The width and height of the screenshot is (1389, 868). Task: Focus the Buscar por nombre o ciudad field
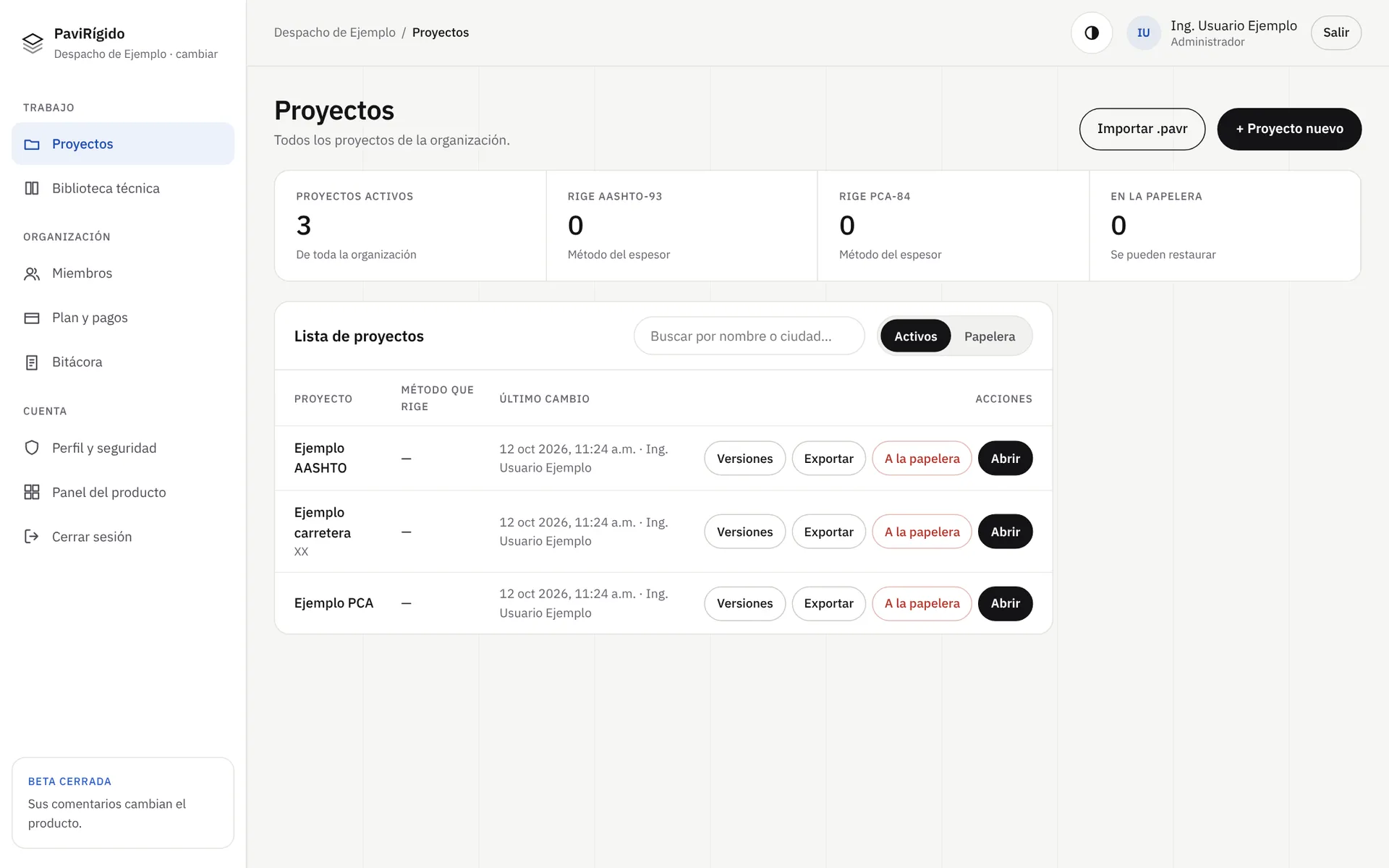click(749, 336)
